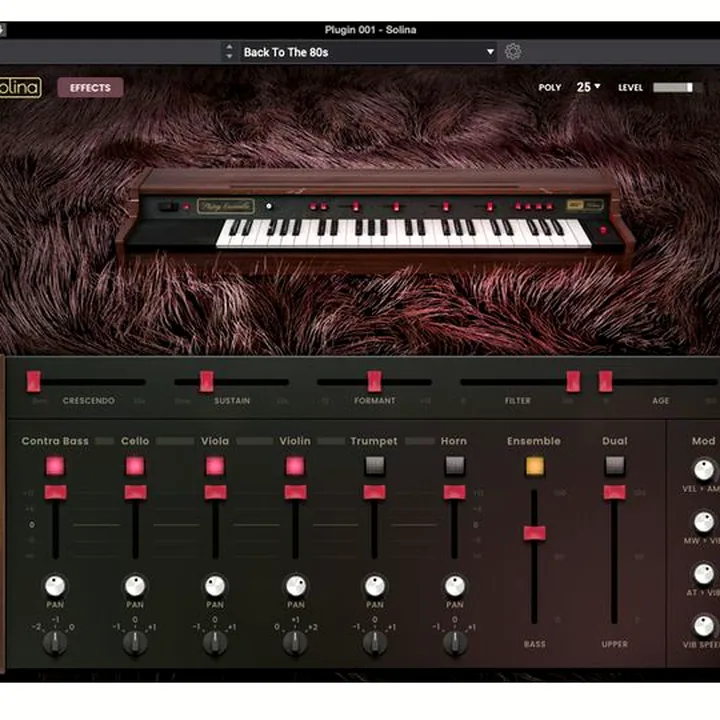This screenshot has width=720, height=720.
Task: Enable the Dual mode button
Action: 614,466
